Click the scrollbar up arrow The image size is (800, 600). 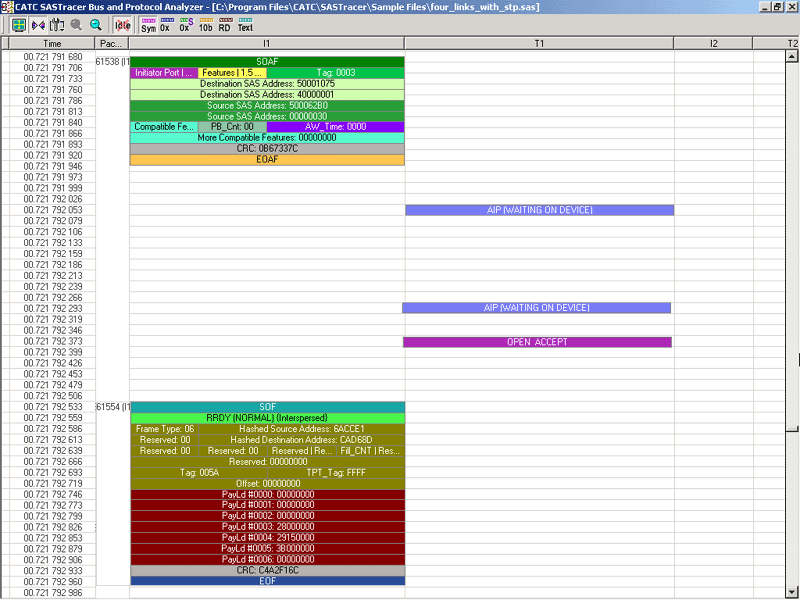point(791,56)
